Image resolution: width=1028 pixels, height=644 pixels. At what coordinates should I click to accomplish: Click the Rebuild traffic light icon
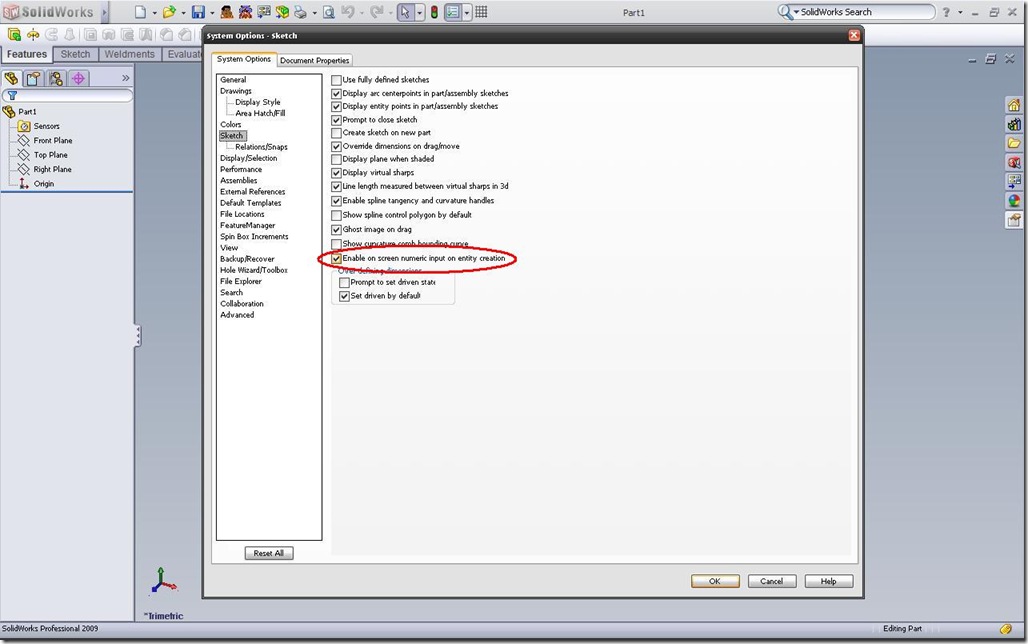tap(434, 12)
